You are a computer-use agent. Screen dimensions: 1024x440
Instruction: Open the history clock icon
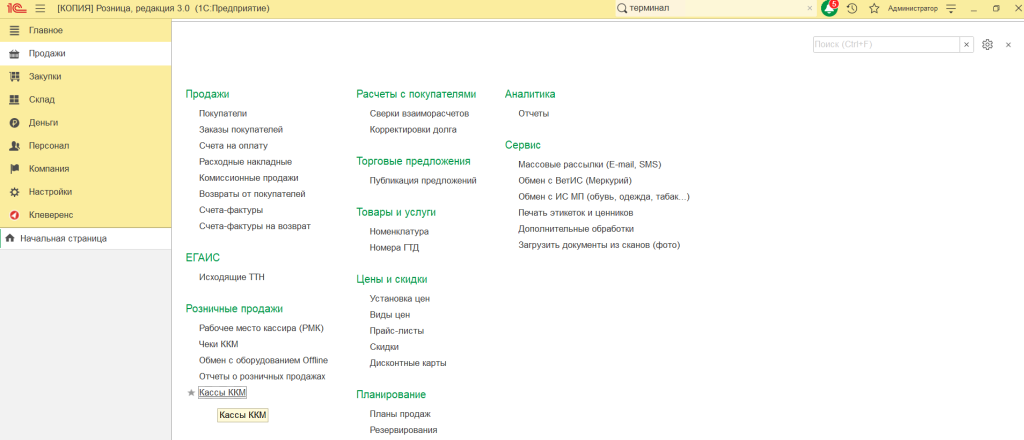coord(852,8)
